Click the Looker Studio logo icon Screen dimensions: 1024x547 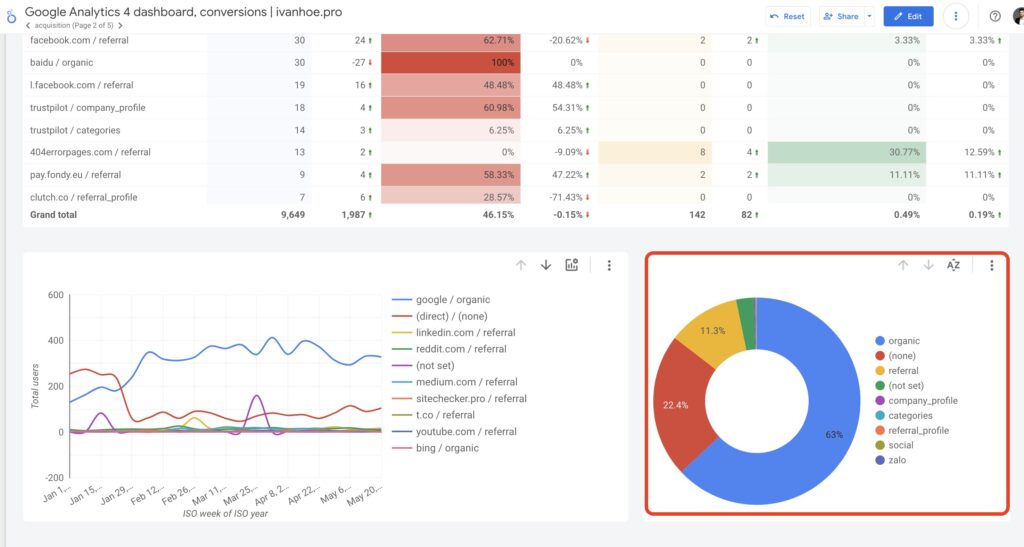tap(10, 17)
